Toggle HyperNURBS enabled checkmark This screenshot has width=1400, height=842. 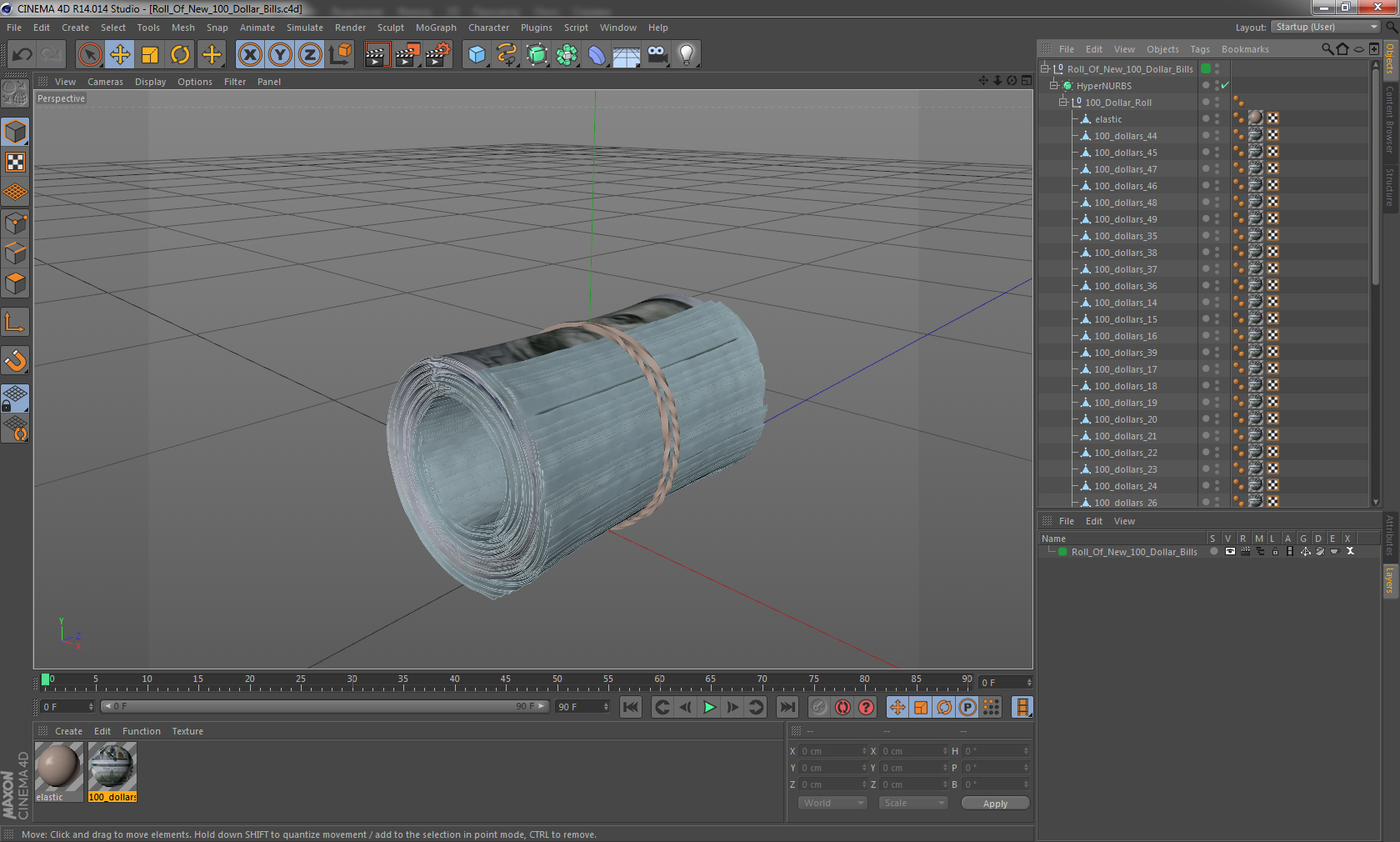(x=1225, y=86)
